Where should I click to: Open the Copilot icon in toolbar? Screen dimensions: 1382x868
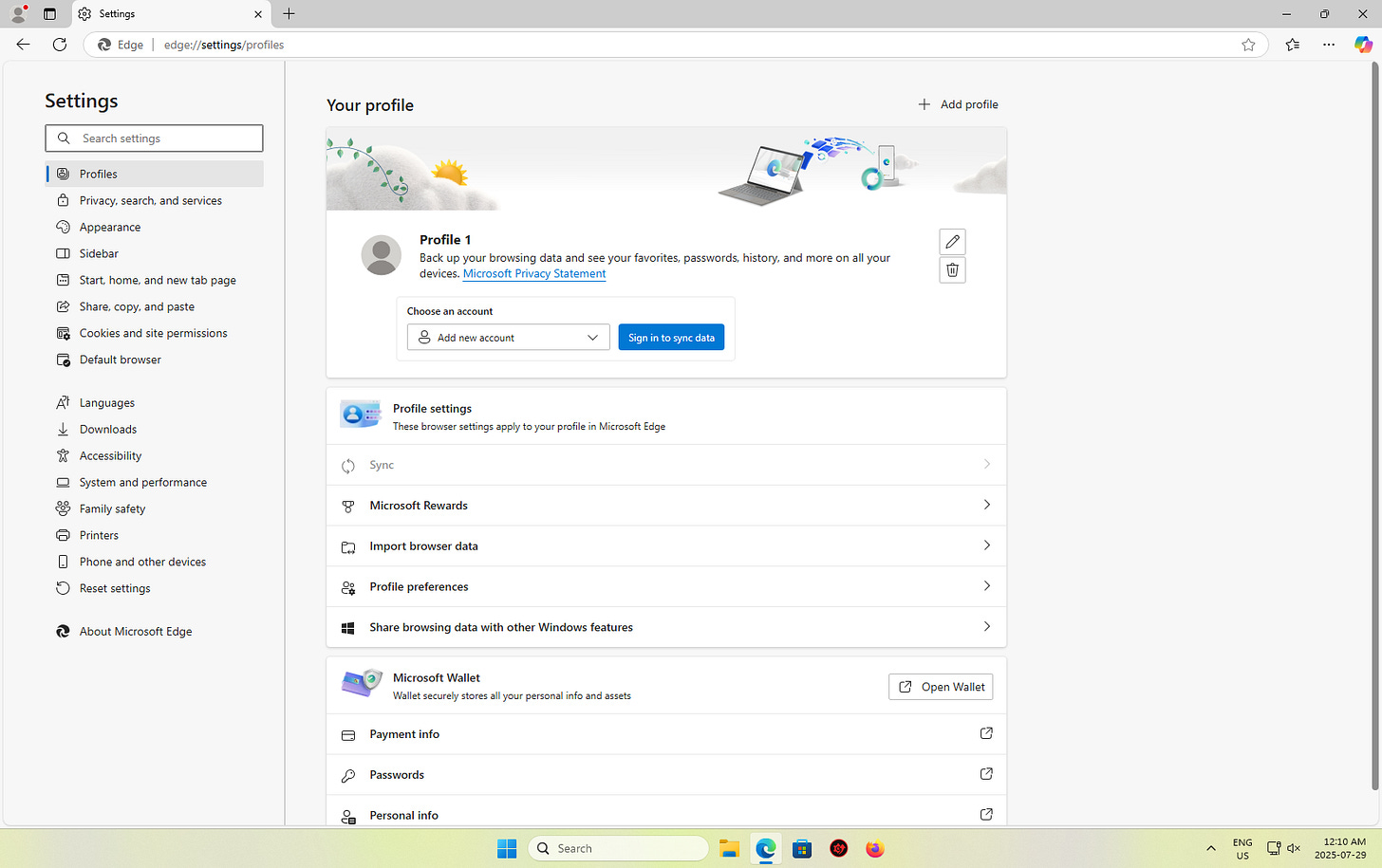[1363, 45]
